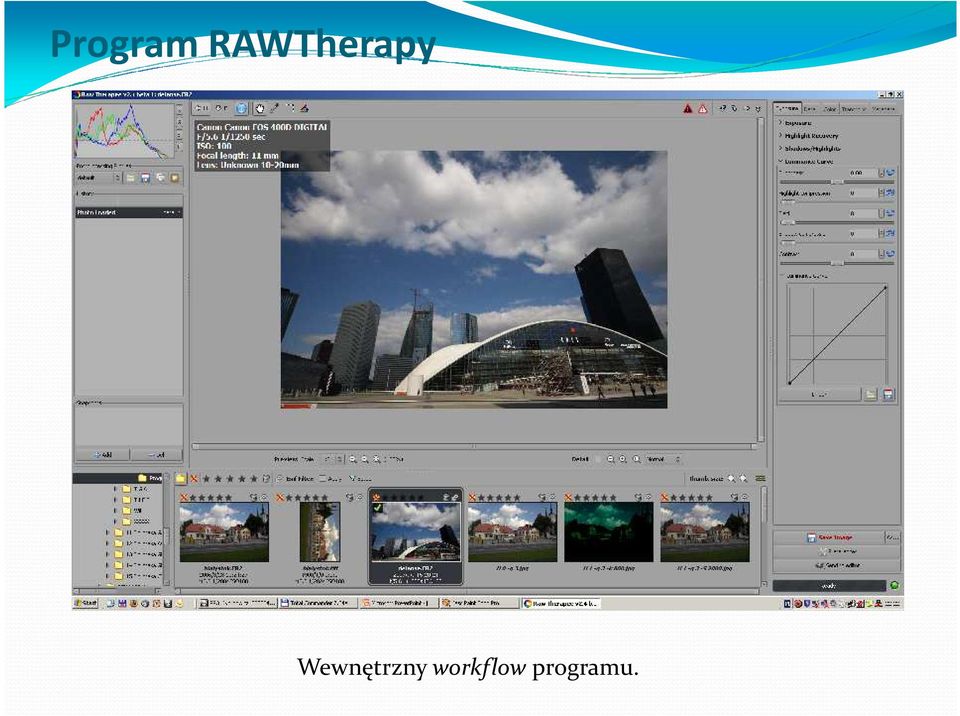Open the Start menu

point(86,603)
